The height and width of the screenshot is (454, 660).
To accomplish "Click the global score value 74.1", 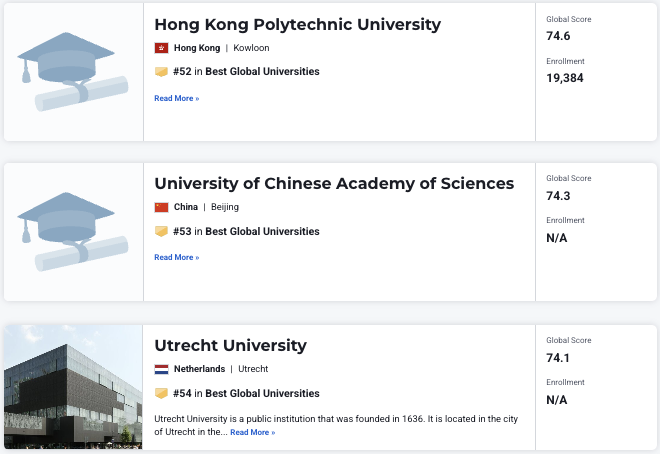I will click(558, 358).
